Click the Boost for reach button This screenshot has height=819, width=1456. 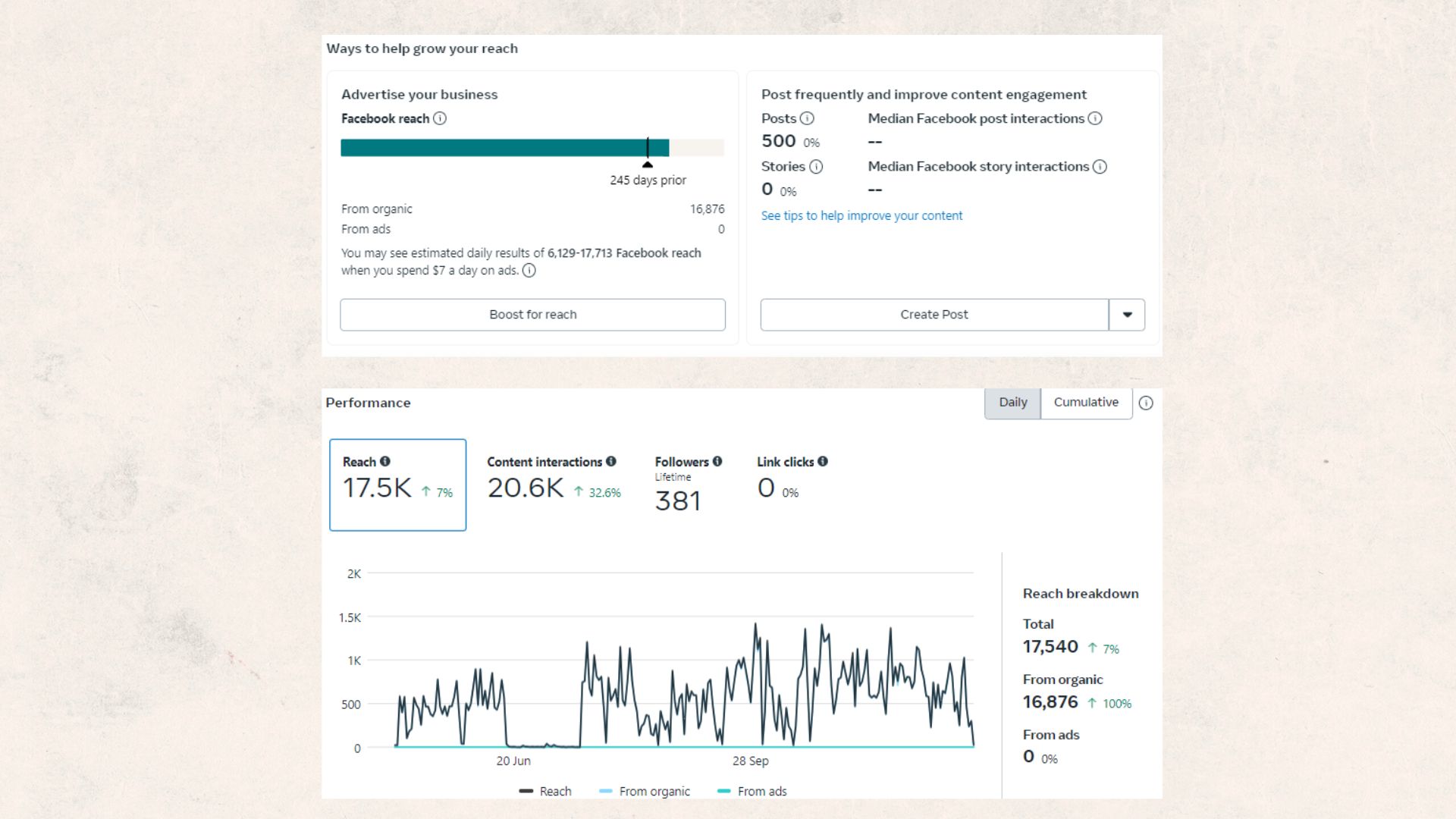pyautogui.click(x=532, y=315)
